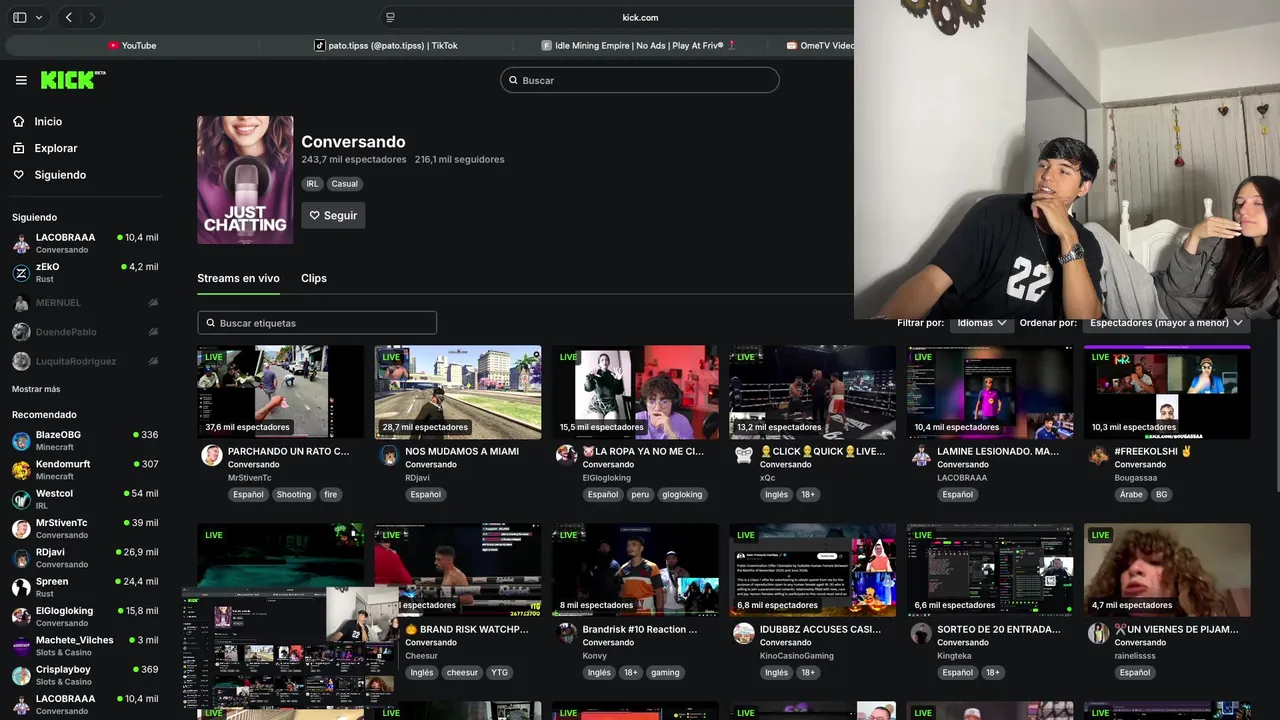Select the Streams en vivo tab

tap(238, 278)
